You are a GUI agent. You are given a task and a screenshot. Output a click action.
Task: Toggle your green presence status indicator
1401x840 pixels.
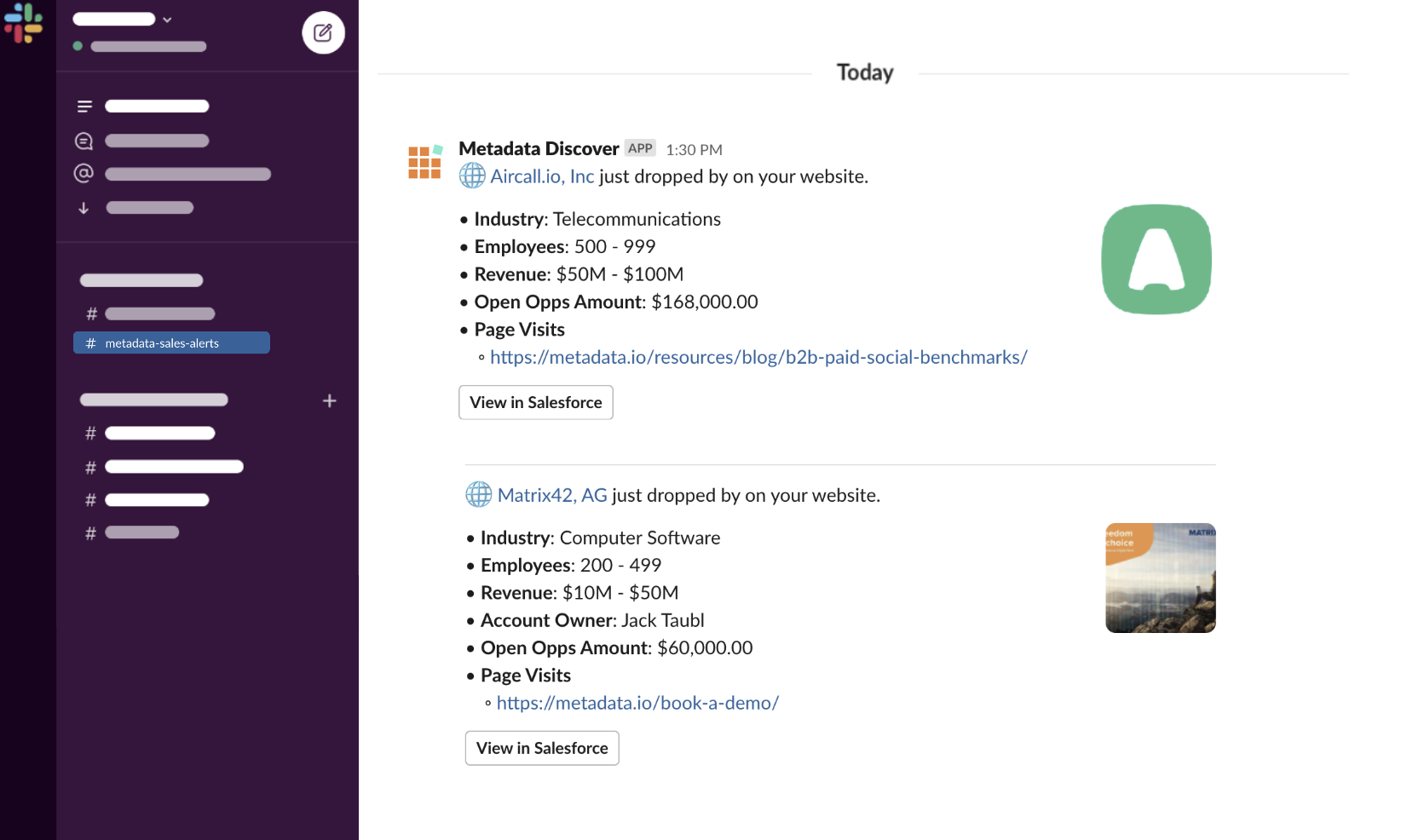pos(78,47)
